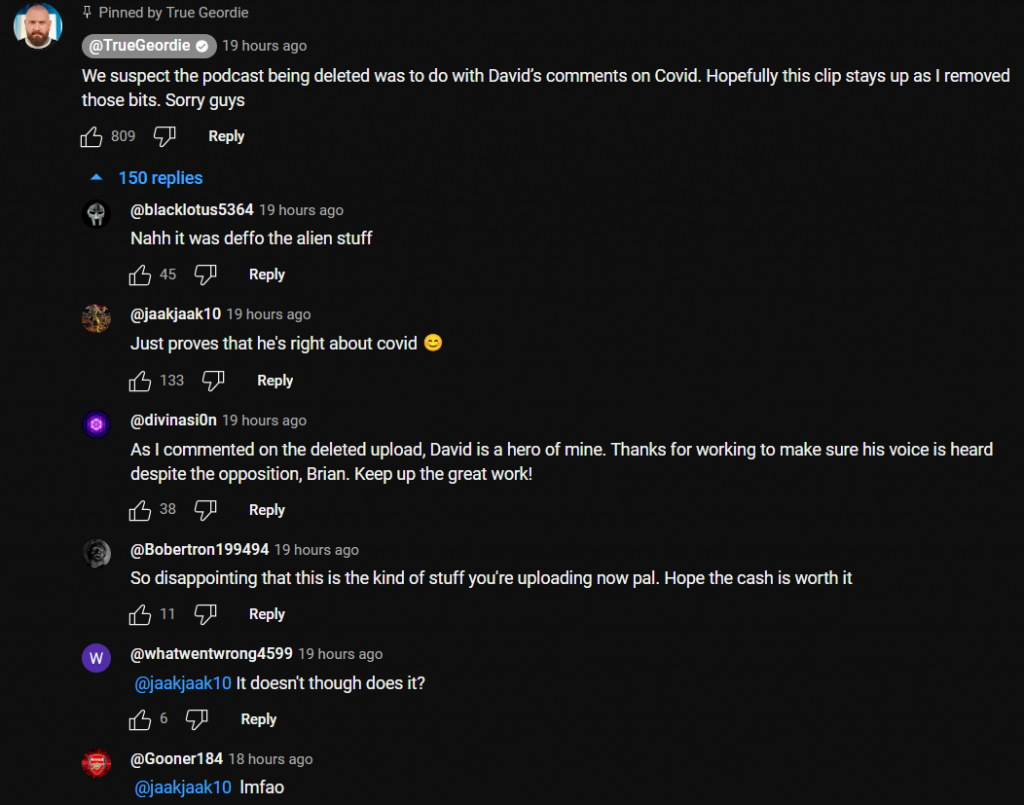Like jaakjaak10's covid reply
This screenshot has height=805, width=1024.
click(x=140, y=380)
